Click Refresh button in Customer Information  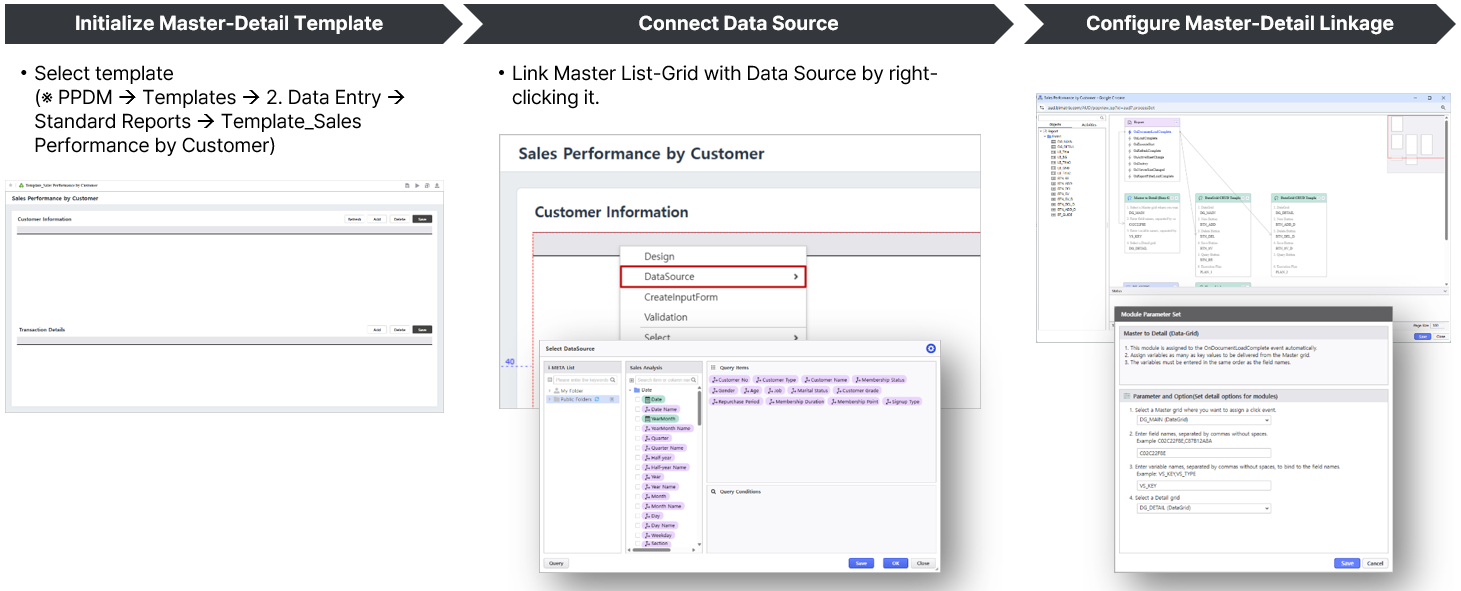tap(354, 219)
